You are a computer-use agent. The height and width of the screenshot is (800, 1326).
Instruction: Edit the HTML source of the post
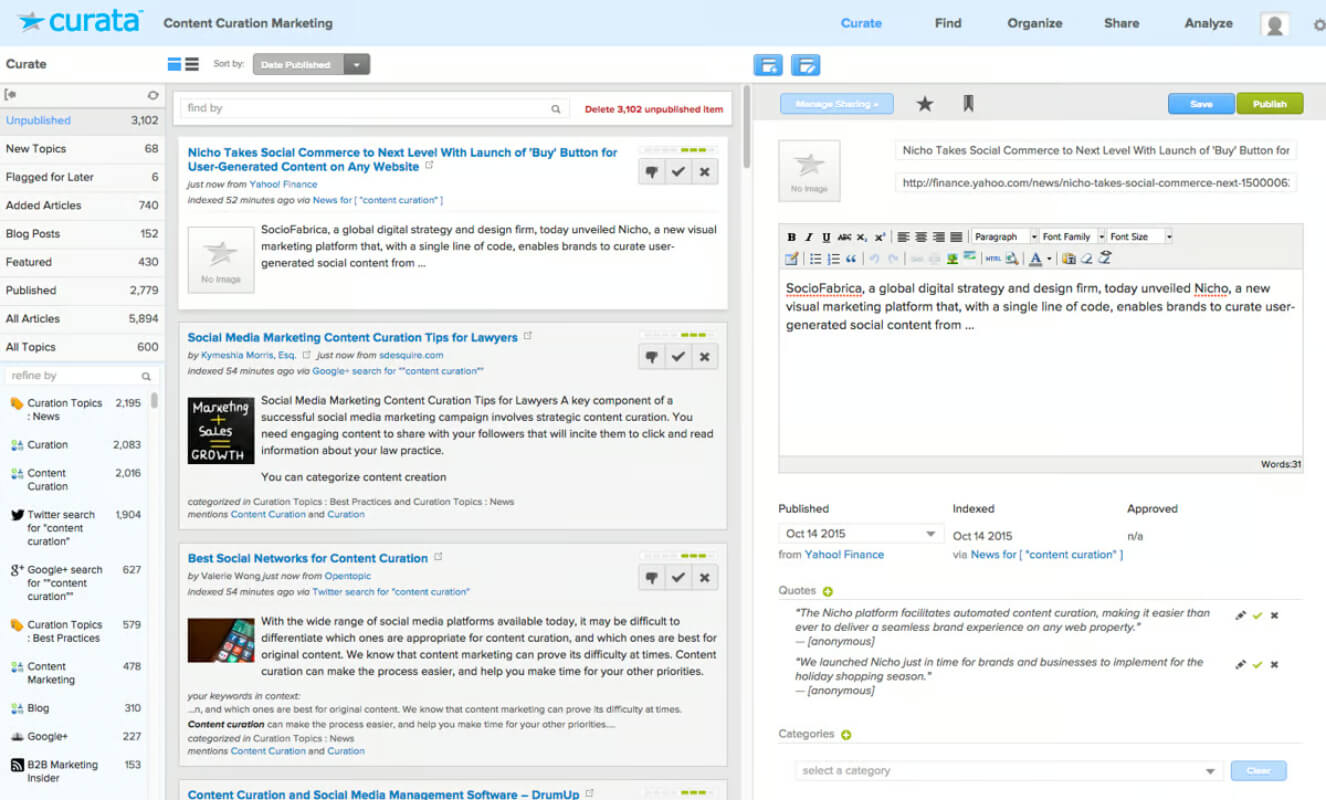pos(993,259)
